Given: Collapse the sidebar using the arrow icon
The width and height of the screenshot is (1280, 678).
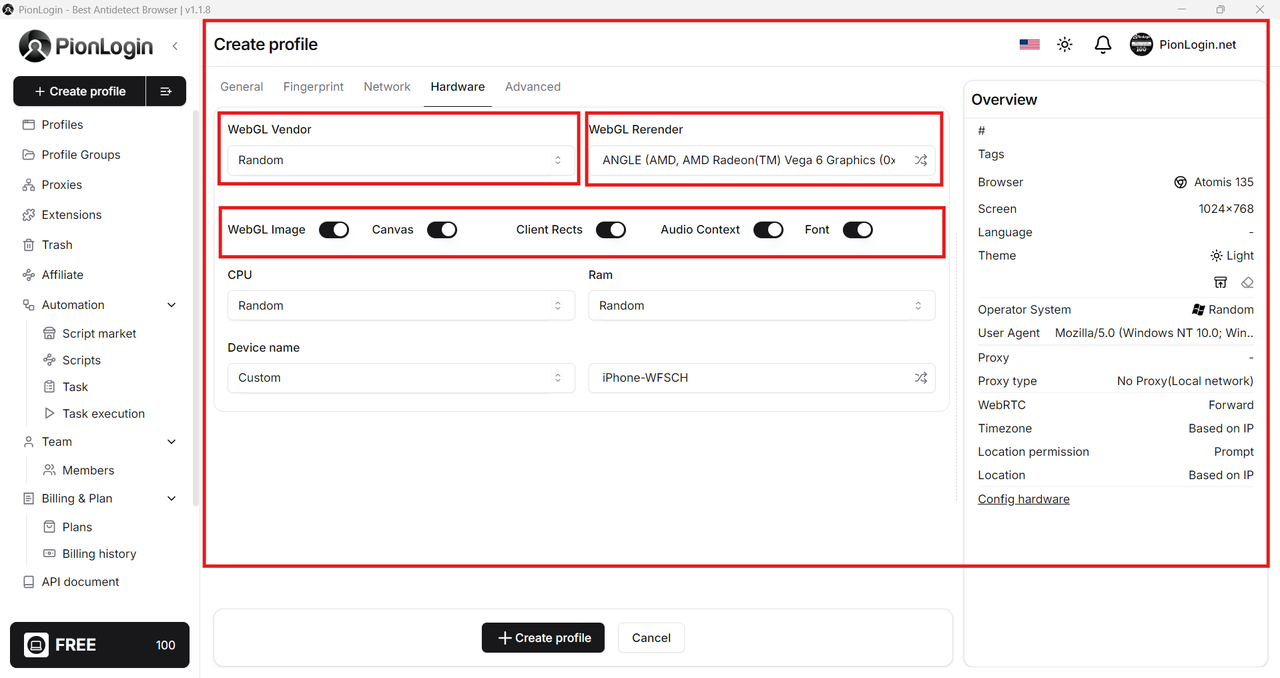Looking at the screenshot, I should pyautogui.click(x=175, y=46).
